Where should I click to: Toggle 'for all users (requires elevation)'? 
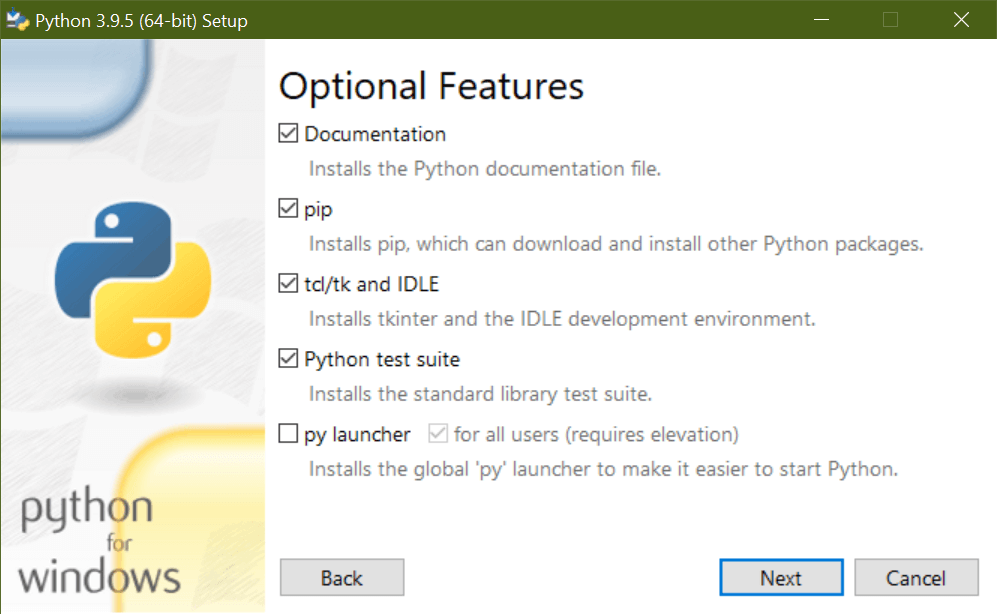(x=437, y=433)
